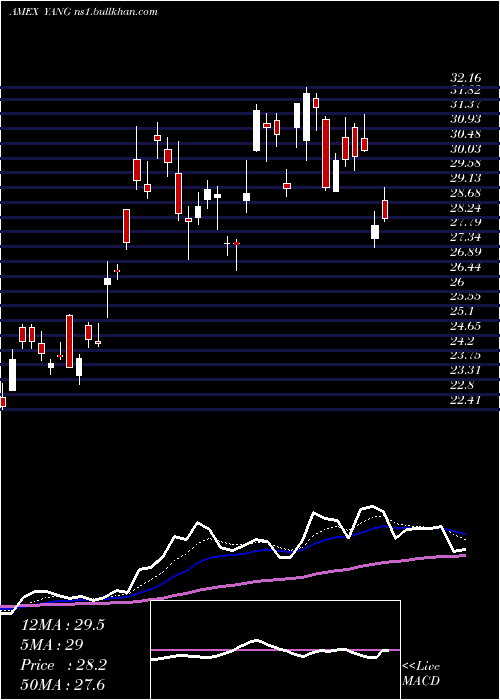Select the 25.55 price level label
The image size is (500, 700).
coord(466,296)
